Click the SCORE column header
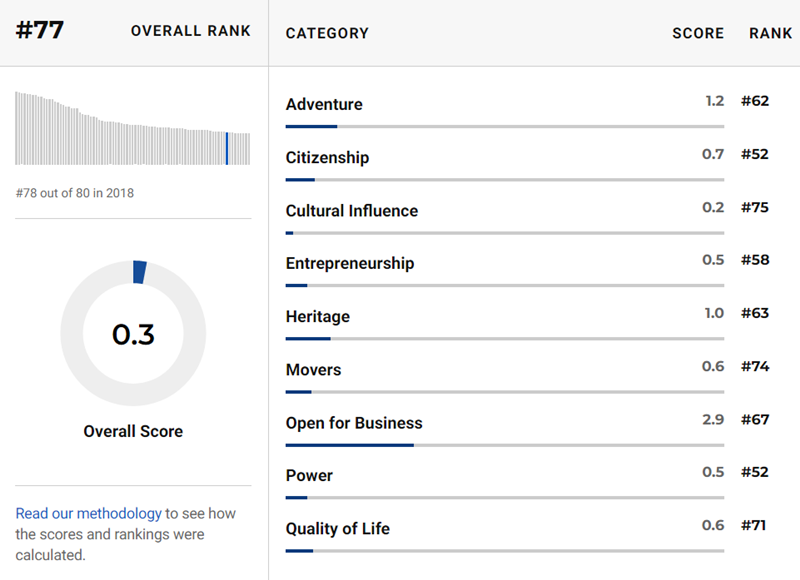 (x=697, y=33)
